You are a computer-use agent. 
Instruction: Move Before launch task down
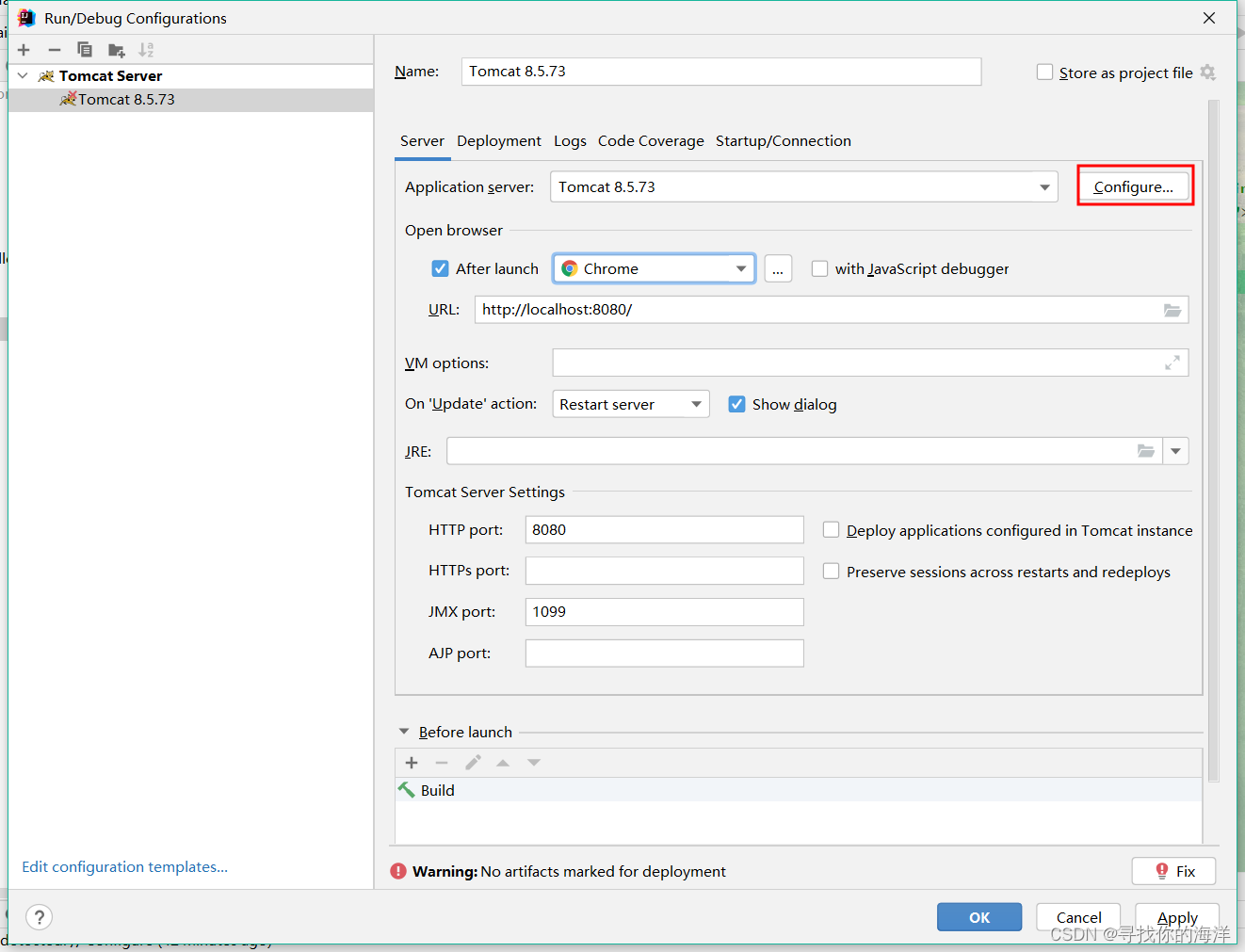tap(534, 763)
